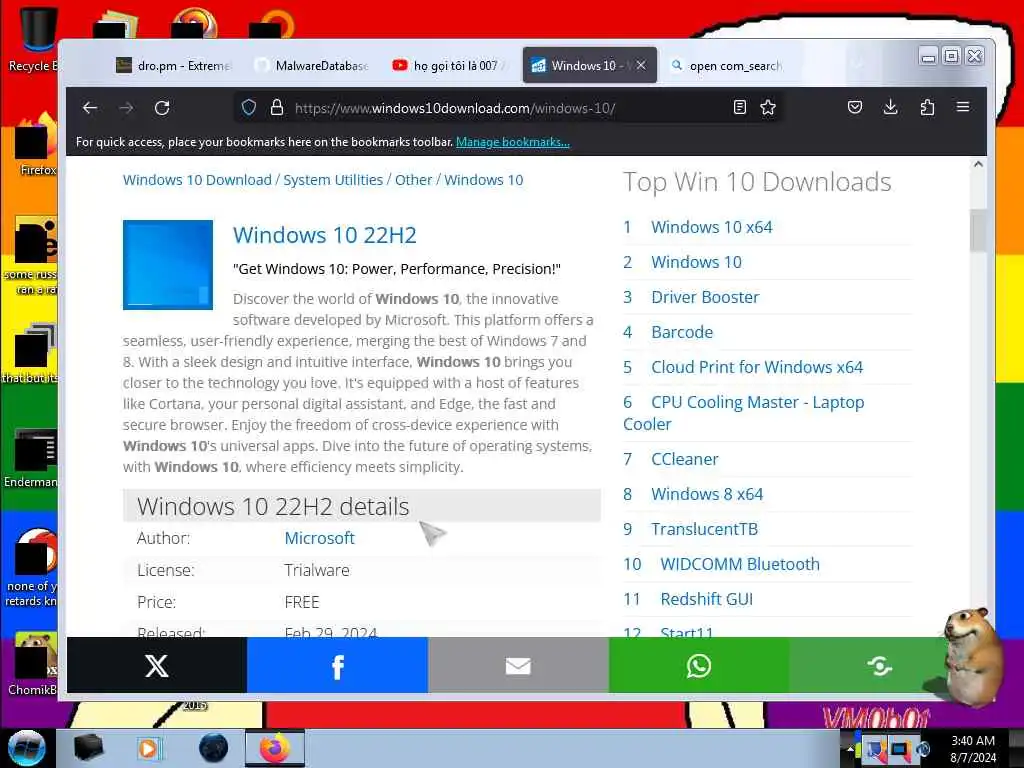The width and height of the screenshot is (1024, 768).
Task: Open the dark globe taskbar icon
Action: tap(214, 748)
